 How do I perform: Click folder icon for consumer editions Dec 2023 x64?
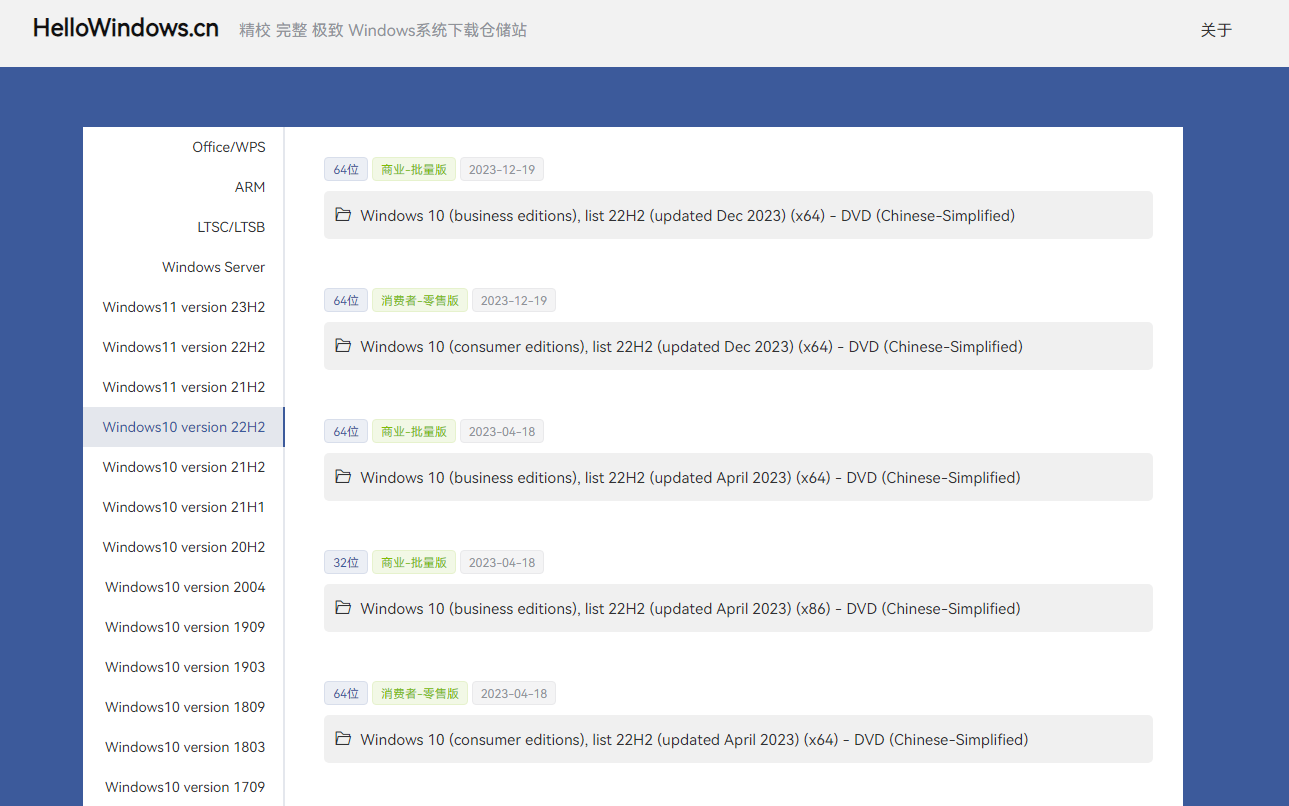coord(343,346)
